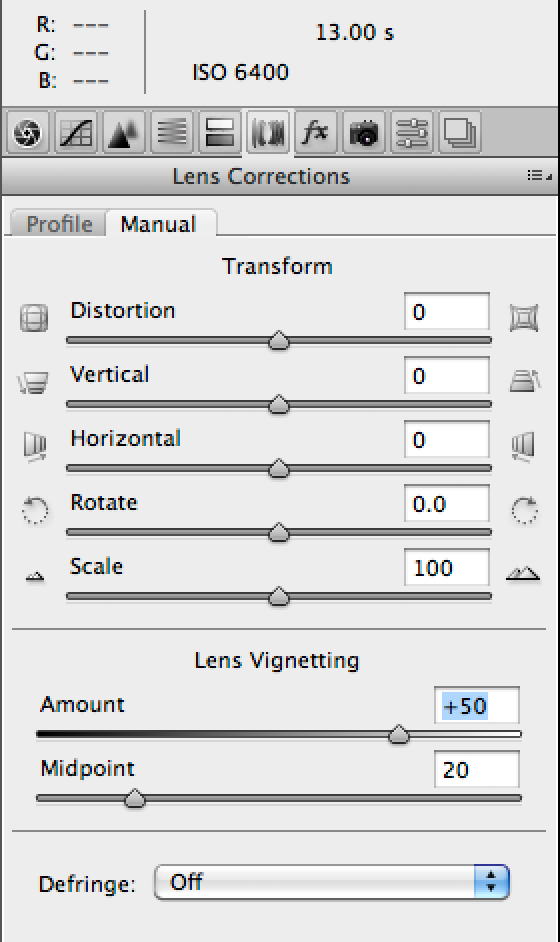Open the Split Toning panel icon
560x942 pixels.
click(x=219, y=133)
